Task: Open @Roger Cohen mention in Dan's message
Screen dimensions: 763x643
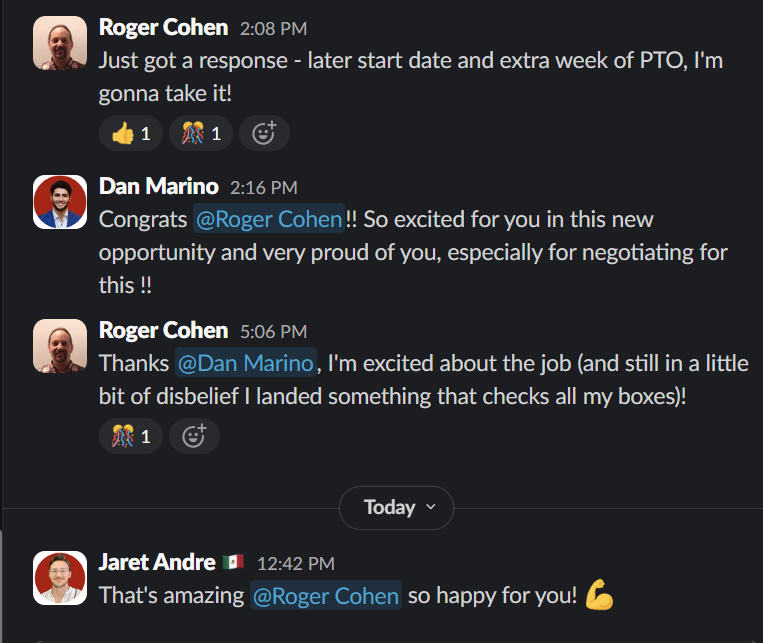Action: tap(270, 219)
